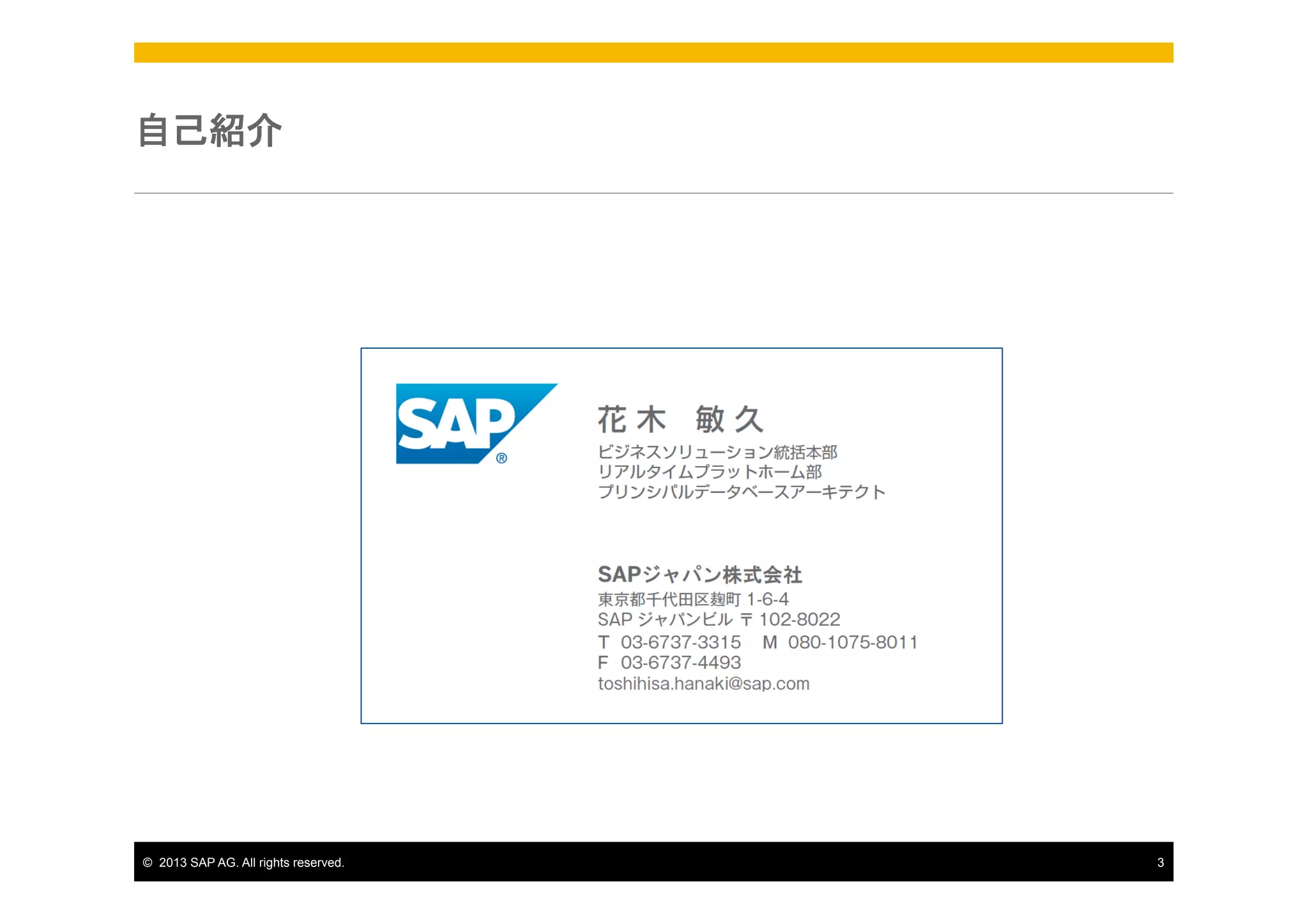Viewport: 1308px width, 924px height.
Task: Click the fax number 03-6737-4493
Action: tap(681, 662)
